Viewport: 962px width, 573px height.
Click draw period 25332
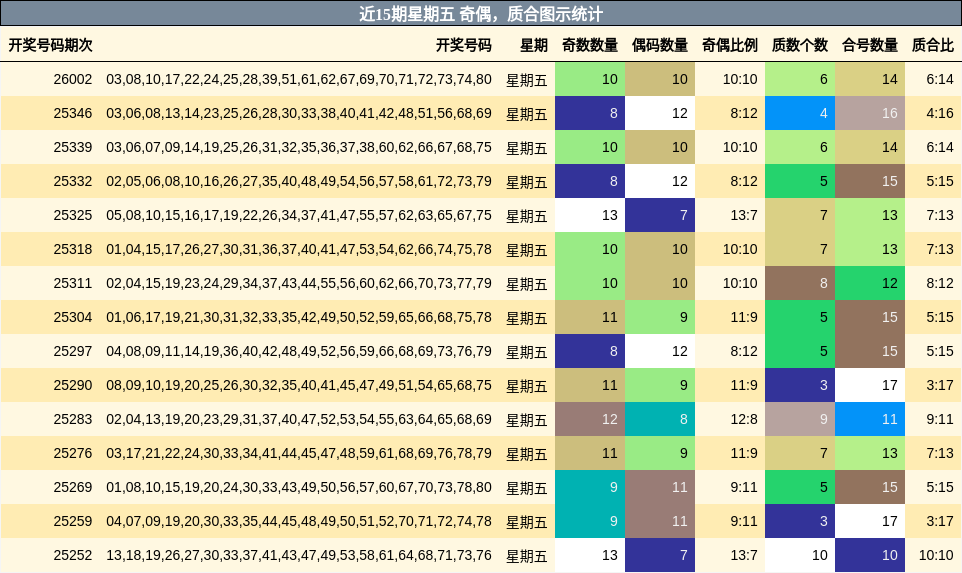pos(72,181)
